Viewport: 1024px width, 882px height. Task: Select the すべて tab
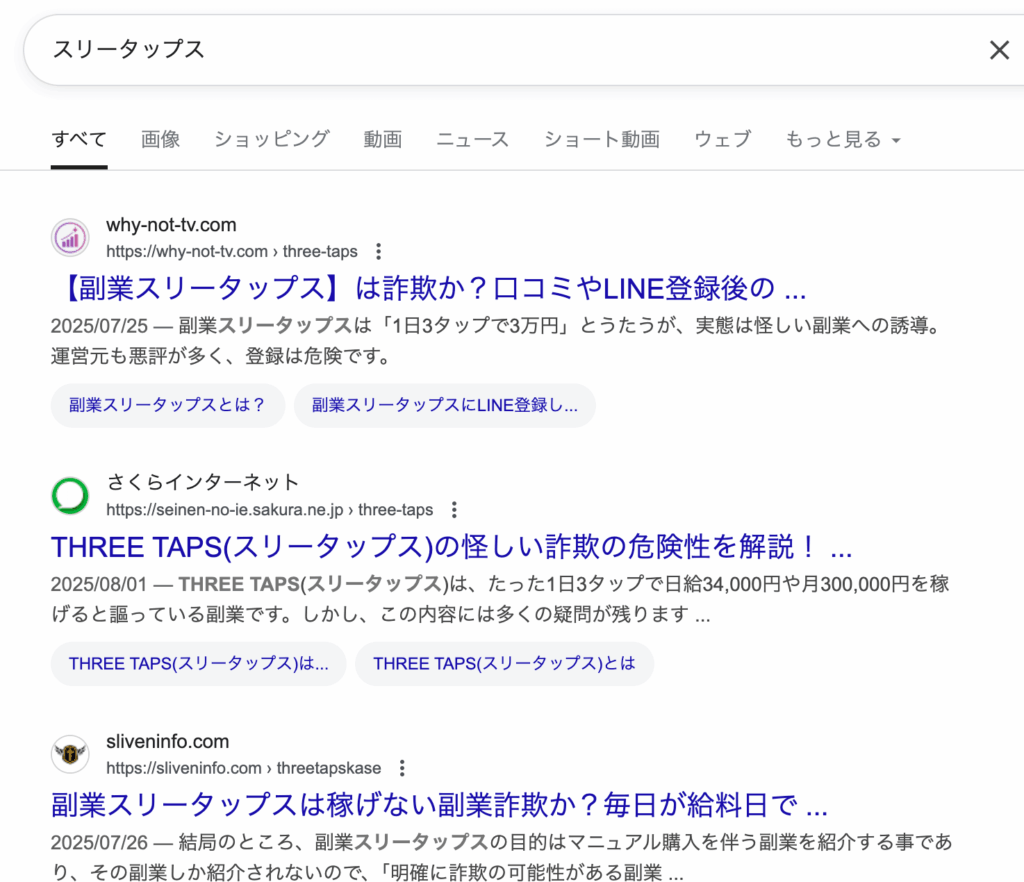point(79,139)
